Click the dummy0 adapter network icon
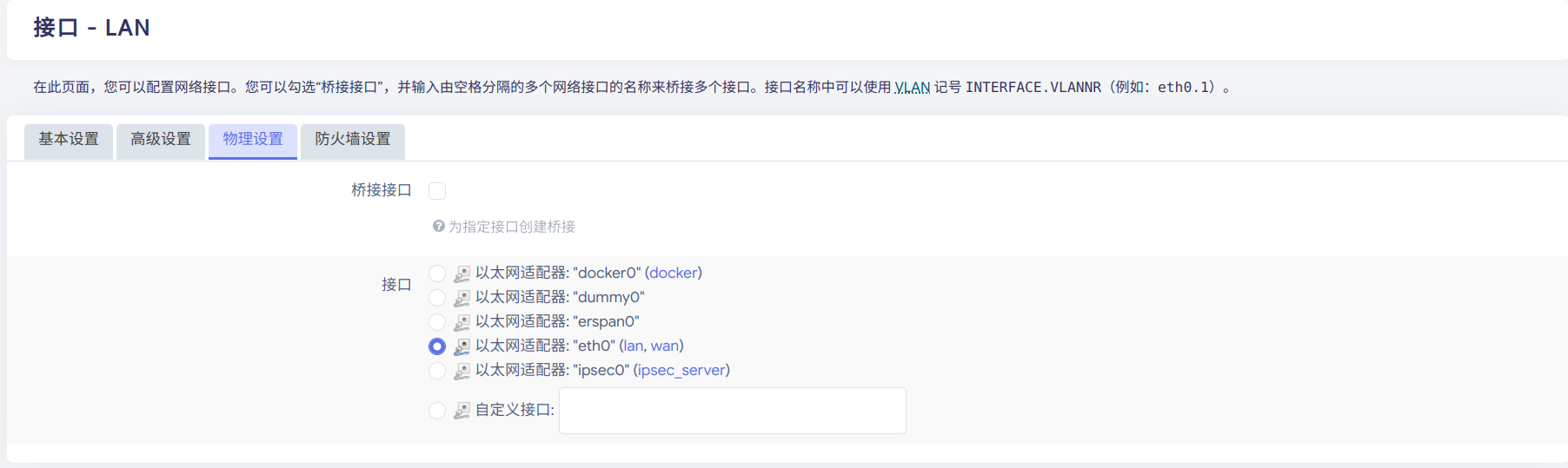 pos(462,298)
